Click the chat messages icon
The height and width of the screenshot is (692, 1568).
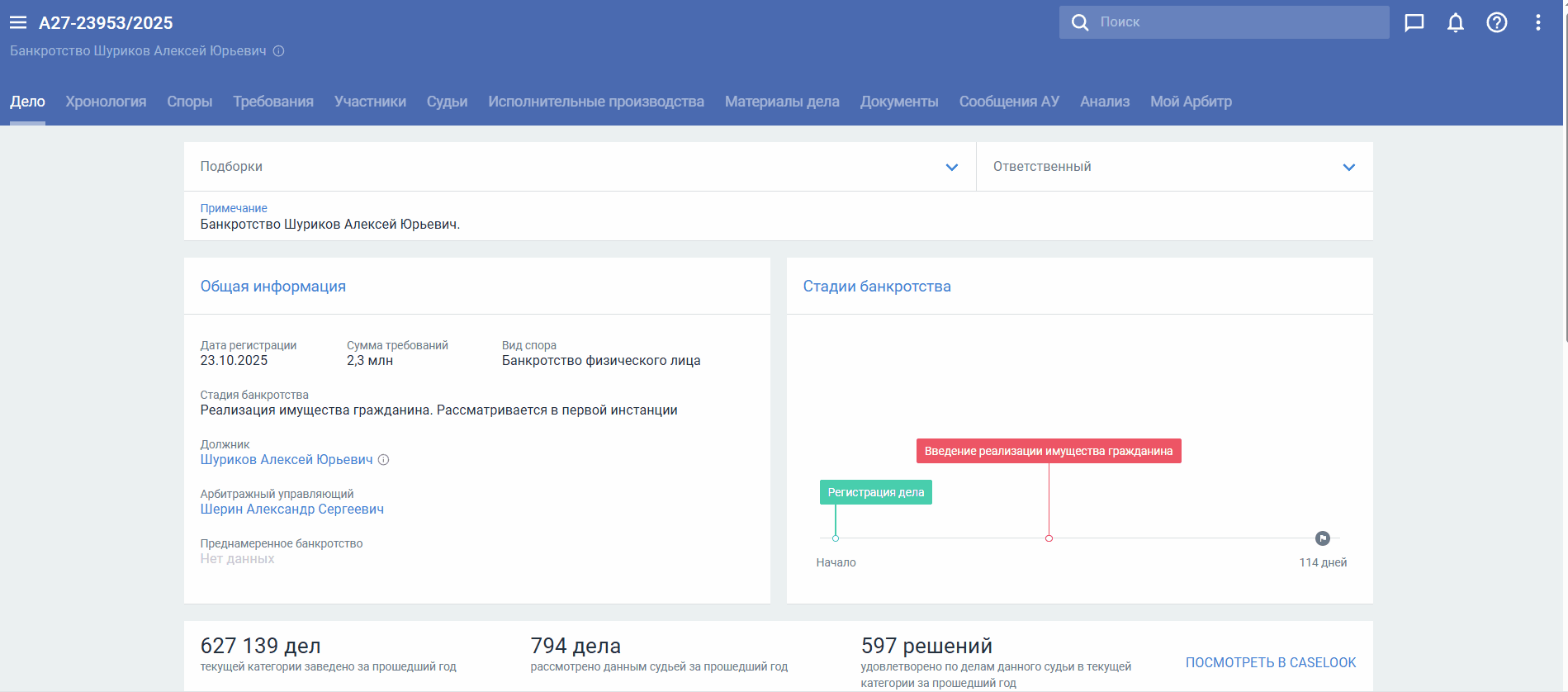(1414, 22)
